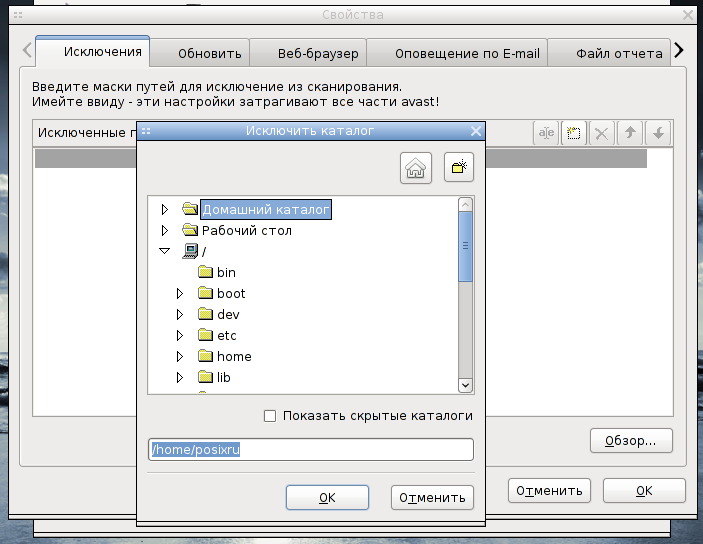This screenshot has height=544, width=703.
Task: Close the Свойства window
Action: click(688, 15)
